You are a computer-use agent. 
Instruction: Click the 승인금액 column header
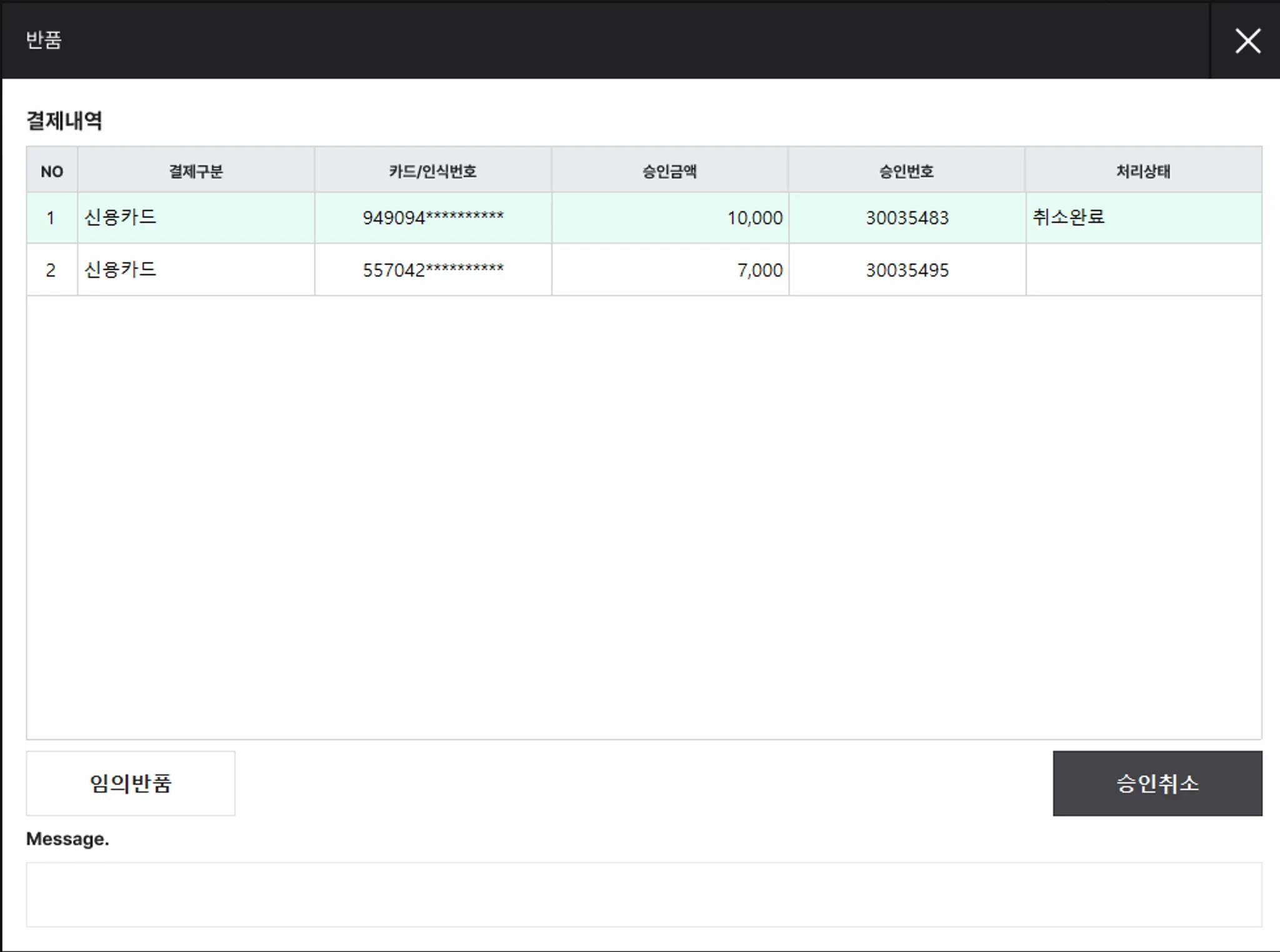pos(669,171)
